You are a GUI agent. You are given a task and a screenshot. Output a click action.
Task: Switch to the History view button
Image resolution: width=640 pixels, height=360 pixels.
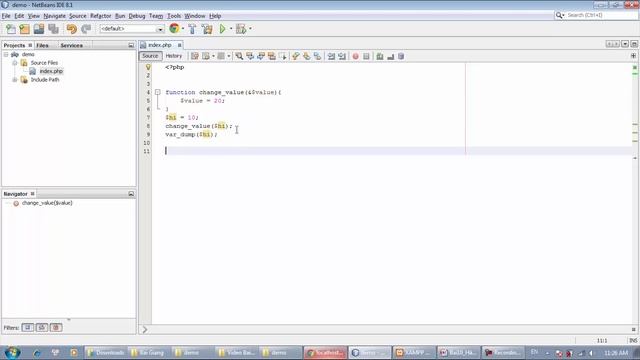coord(173,56)
